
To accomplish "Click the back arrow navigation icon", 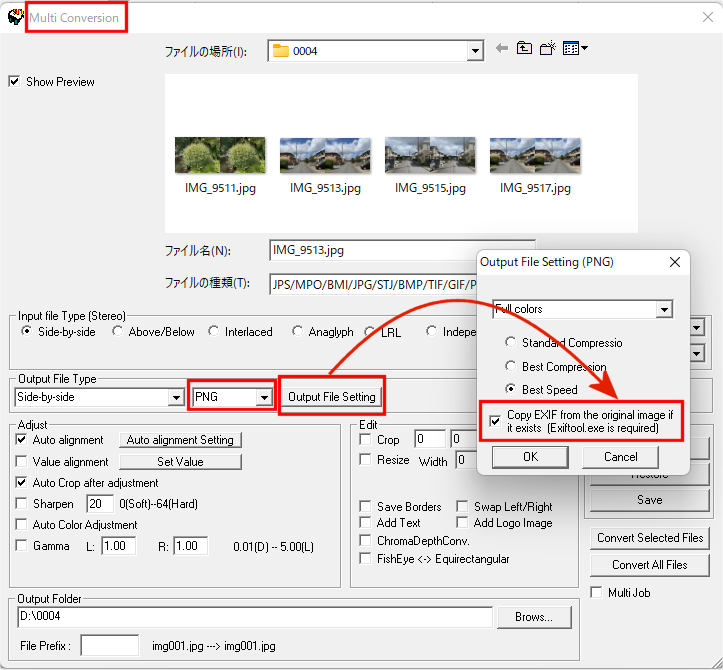I will pos(502,48).
